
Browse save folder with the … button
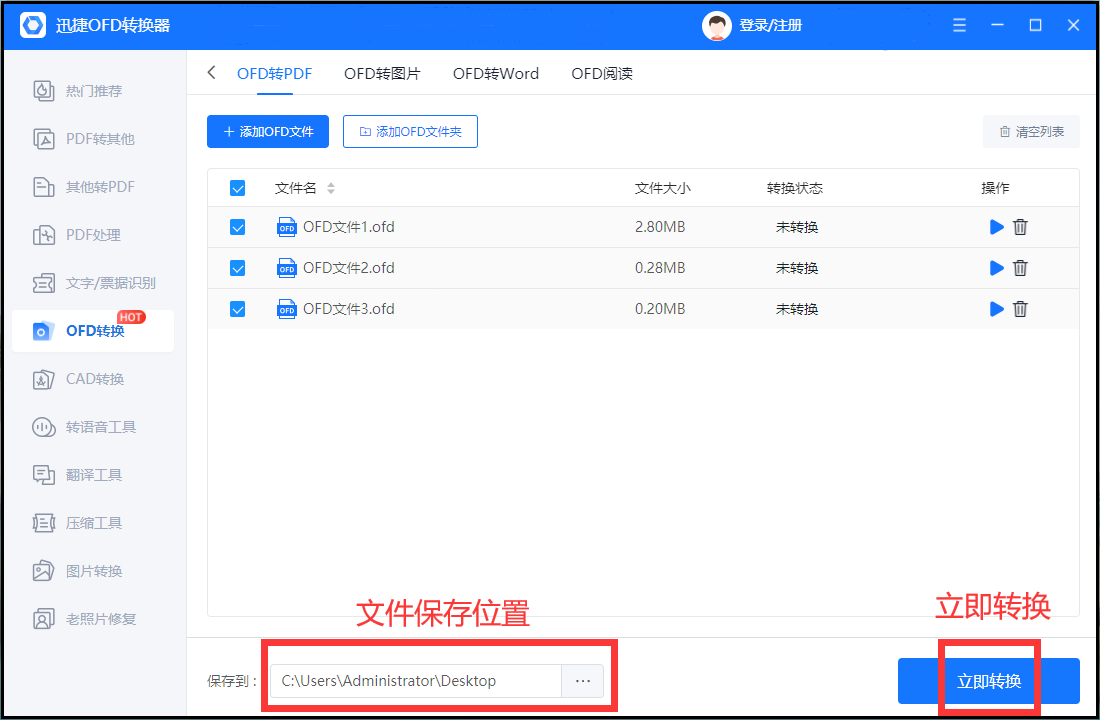coord(582,681)
